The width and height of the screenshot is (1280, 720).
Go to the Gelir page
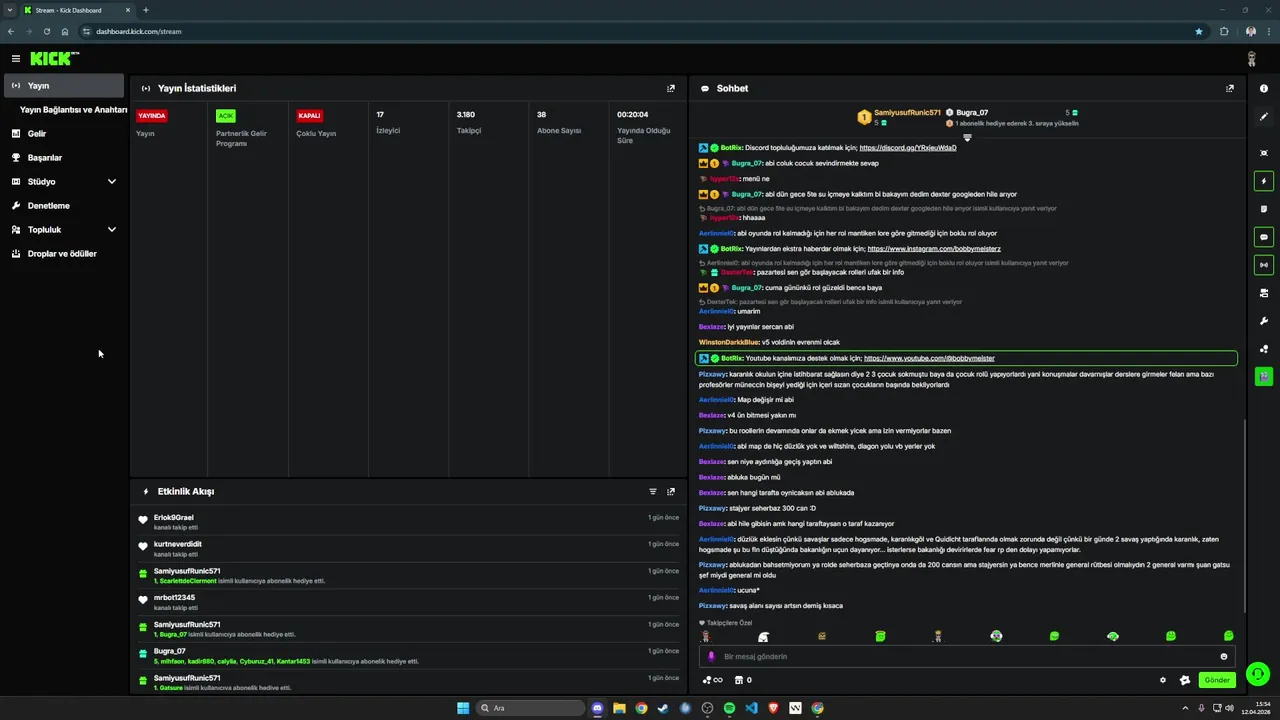click(64, 134)
